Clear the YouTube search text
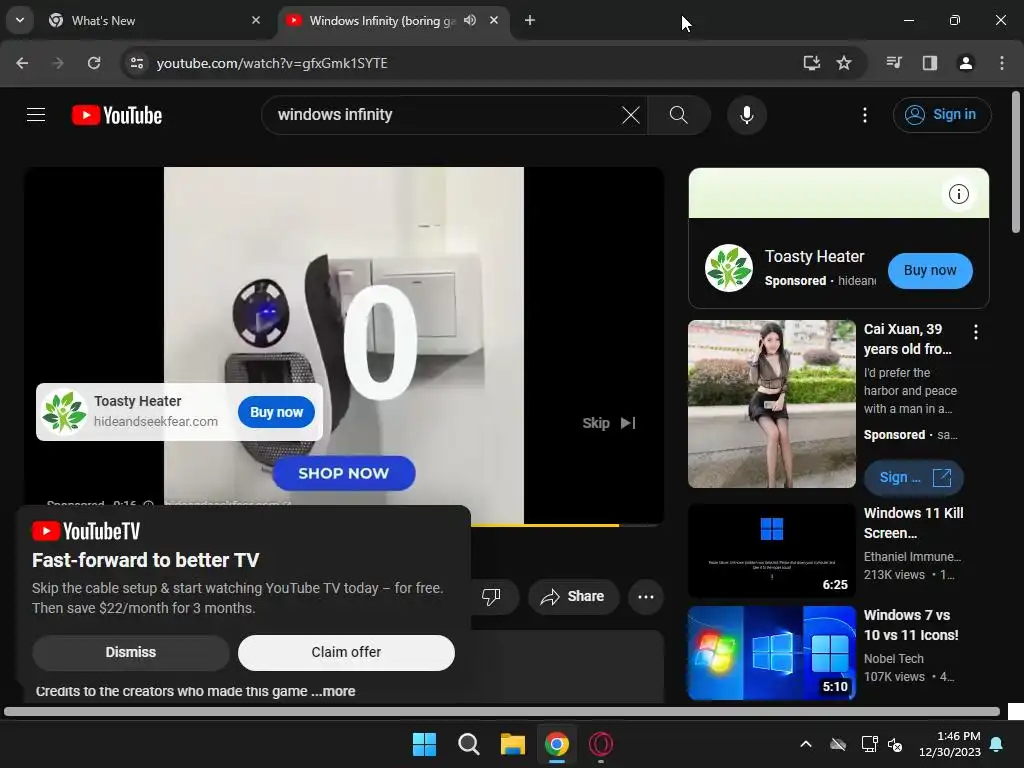Viewport: 1024px width, 768px height. [x=631, y=115]
